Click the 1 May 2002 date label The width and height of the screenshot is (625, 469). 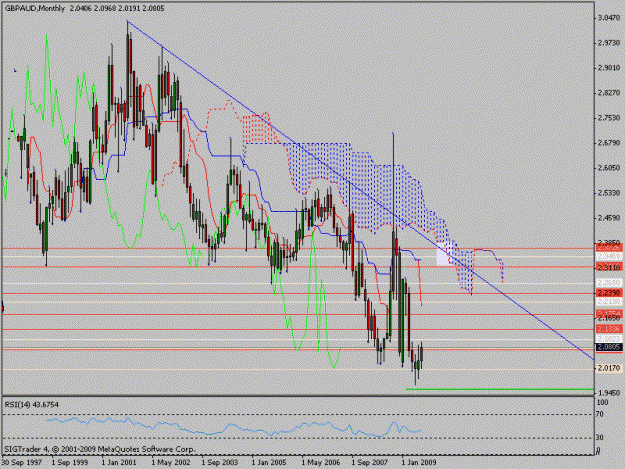[x=171, y=463]
